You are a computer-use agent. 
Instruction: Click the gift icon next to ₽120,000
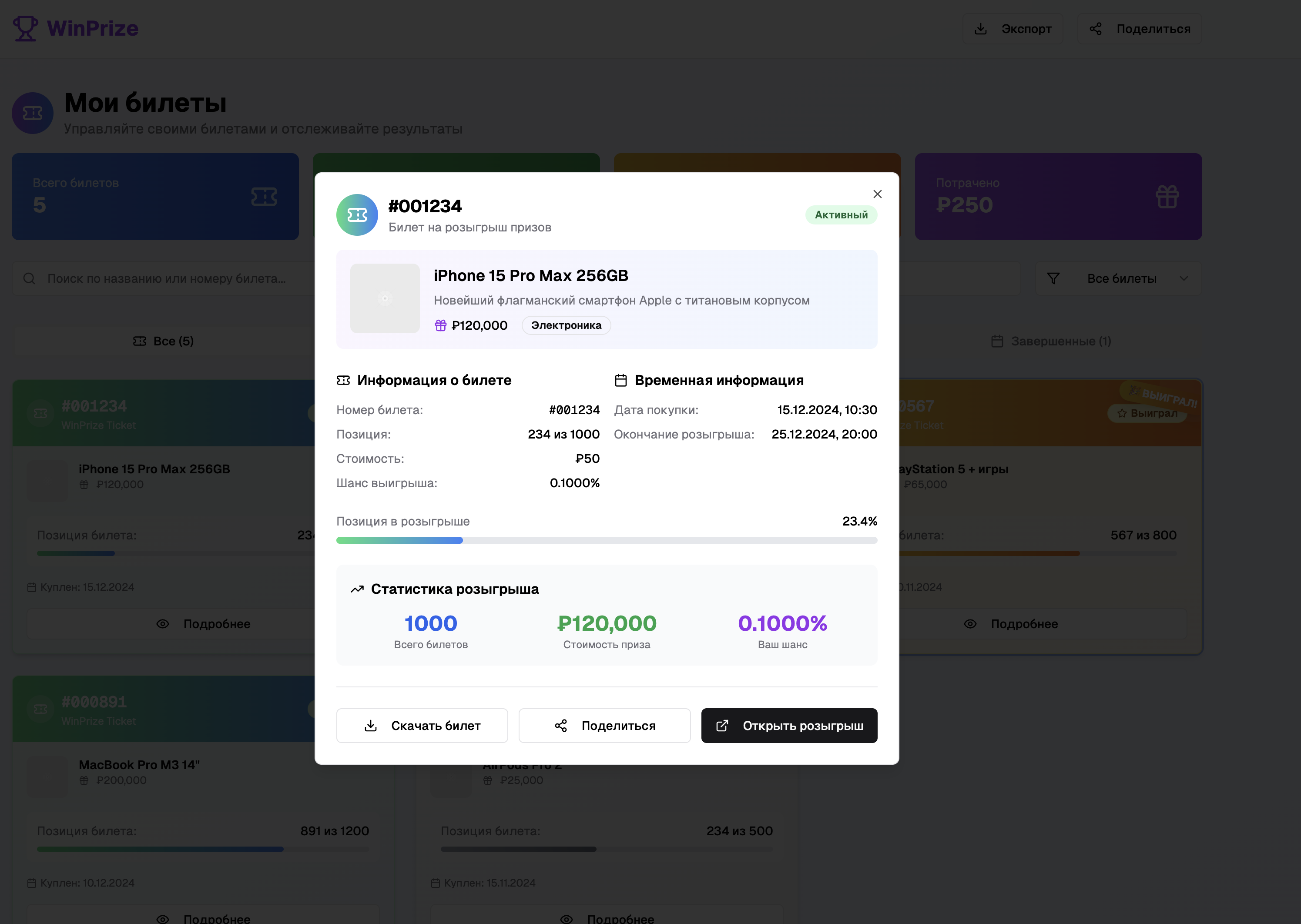tap(440, 325)
